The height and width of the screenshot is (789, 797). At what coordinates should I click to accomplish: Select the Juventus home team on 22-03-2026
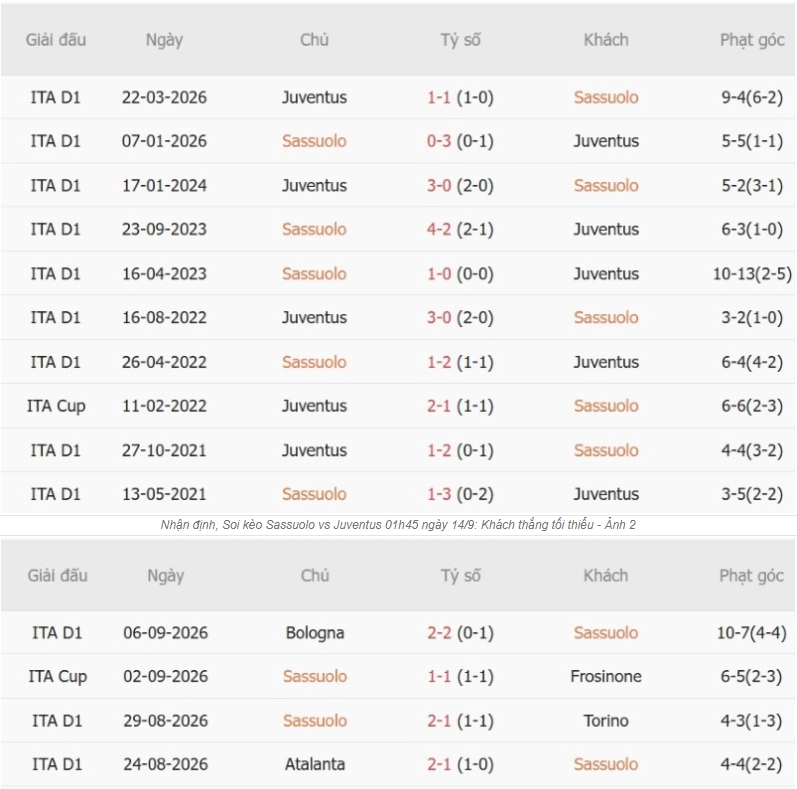coord(314,97)
